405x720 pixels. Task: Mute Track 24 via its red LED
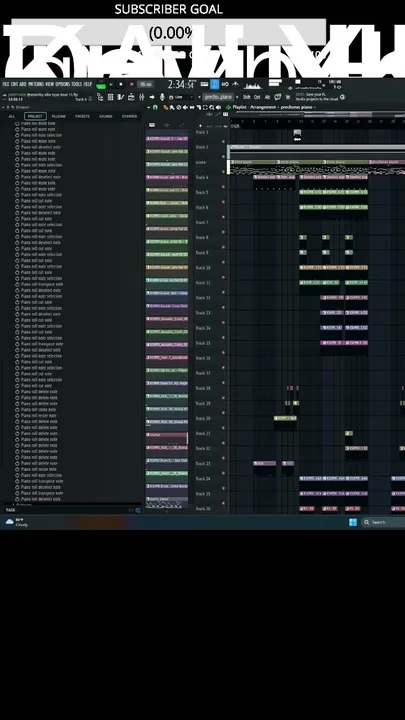coord(224,488)
